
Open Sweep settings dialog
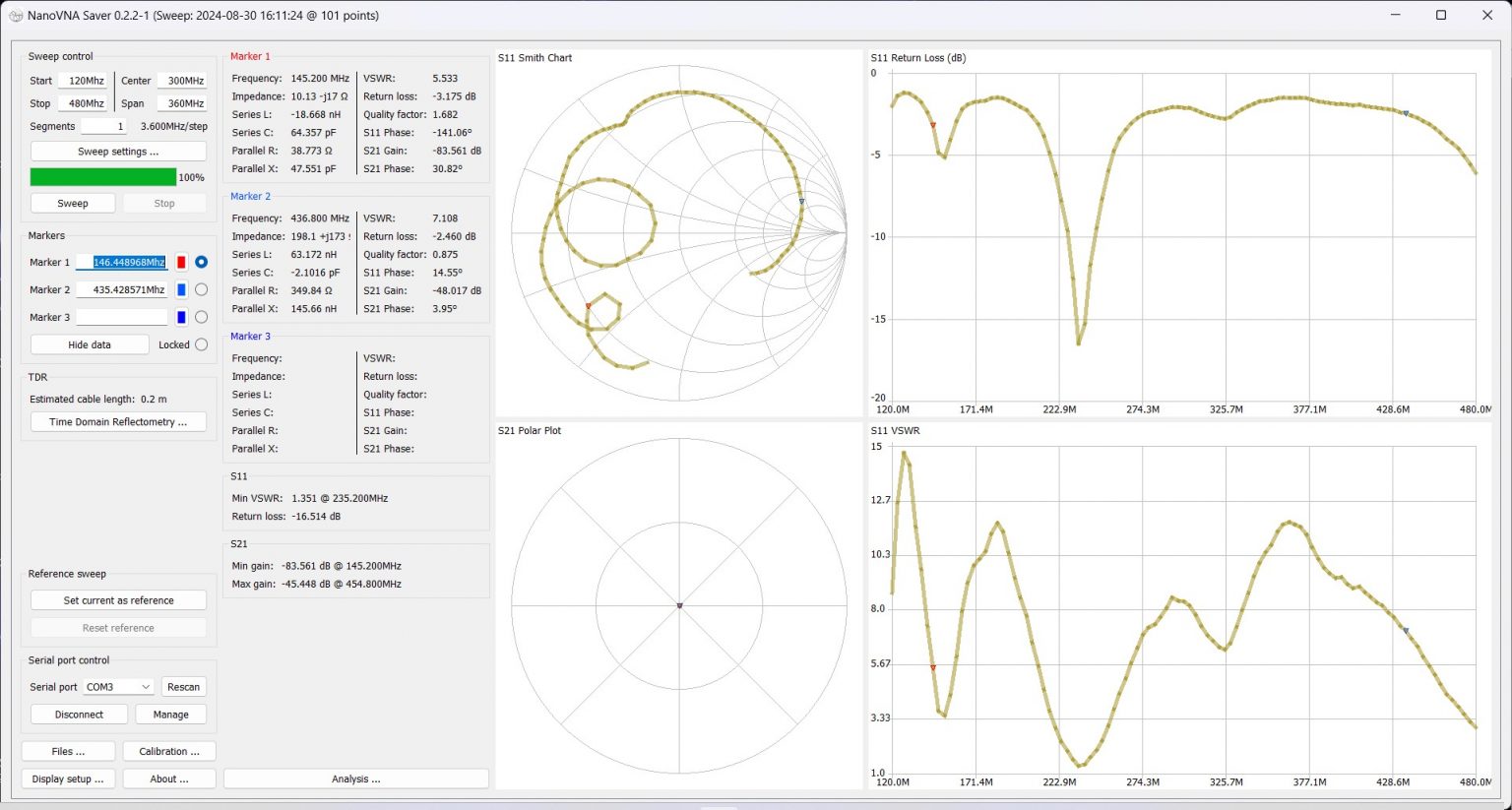pos(118,152)
